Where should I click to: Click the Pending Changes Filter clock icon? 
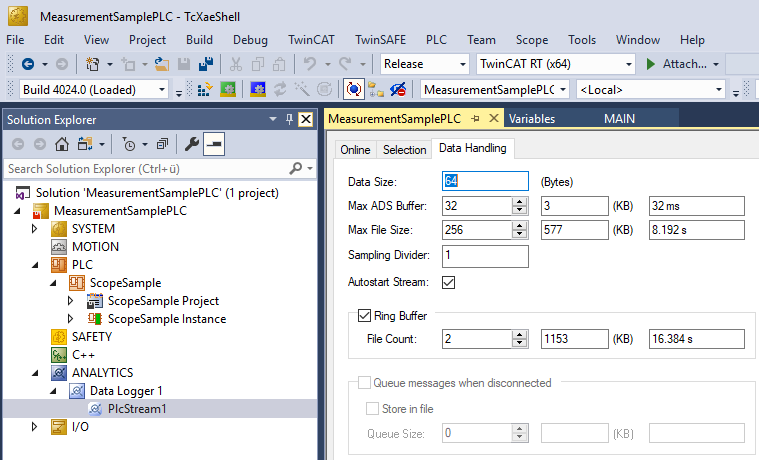coord(129,144)
